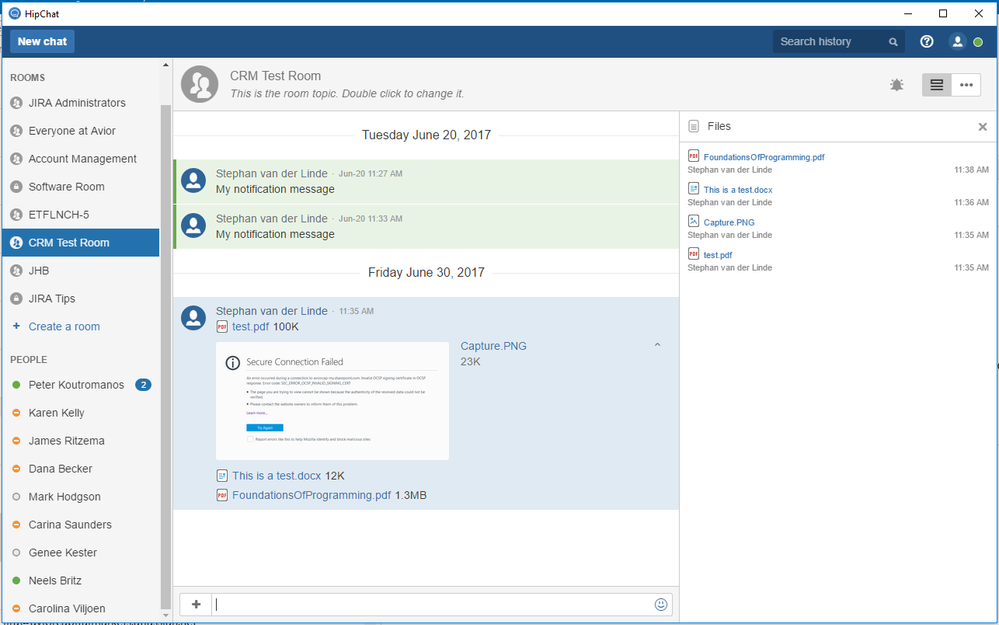
Task: Open Capture.PNG in Files panel
Action: tap(729, 222)
